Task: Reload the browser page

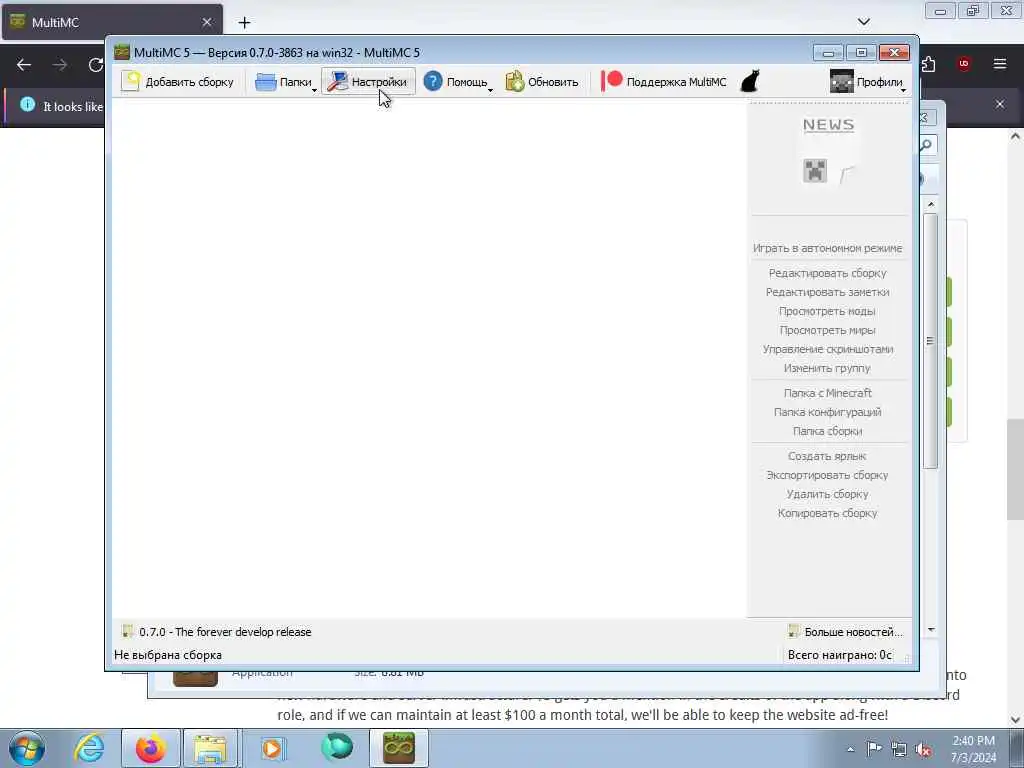Action: click(x=96, y=65)
